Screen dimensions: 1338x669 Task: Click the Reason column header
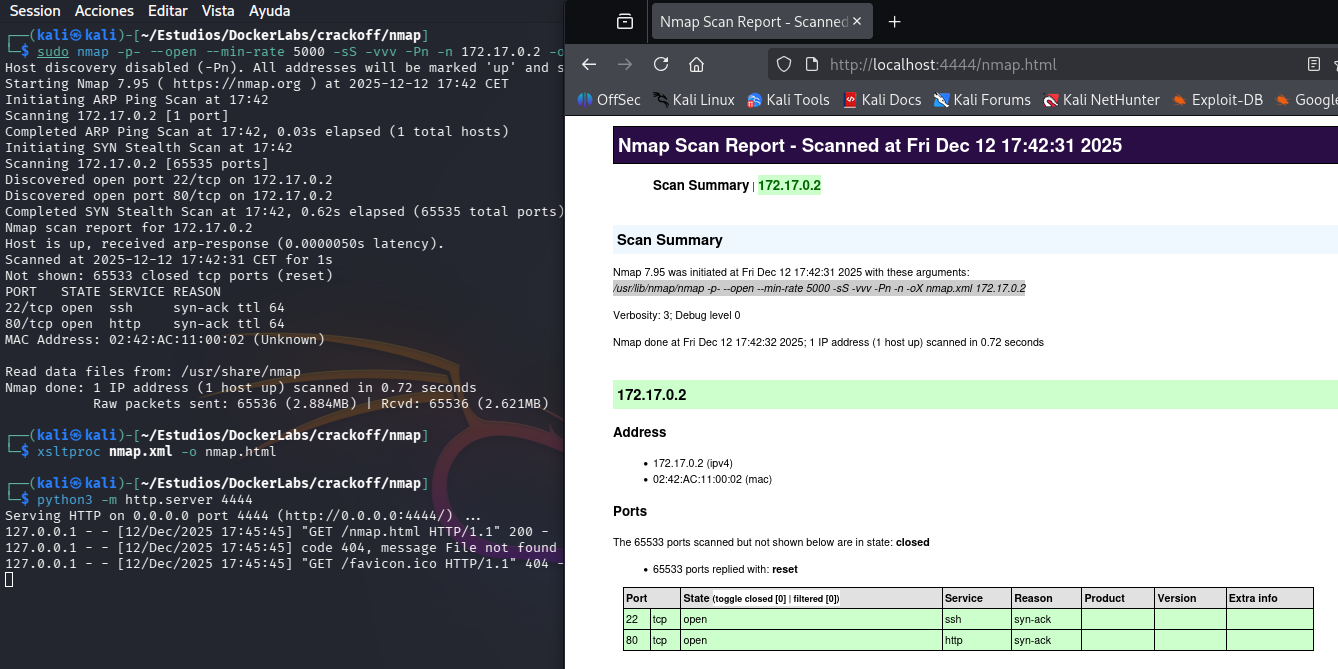(1046, 598)
